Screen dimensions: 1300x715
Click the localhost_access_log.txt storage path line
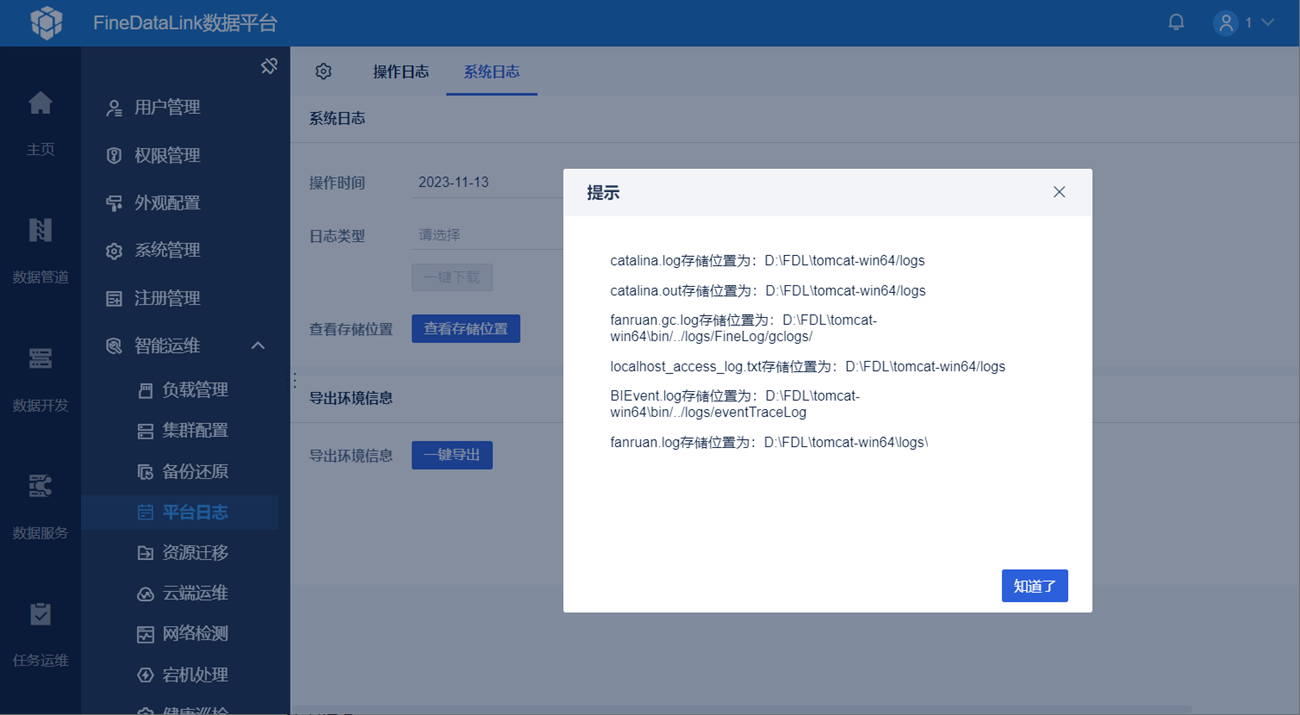tap(808, 367)
